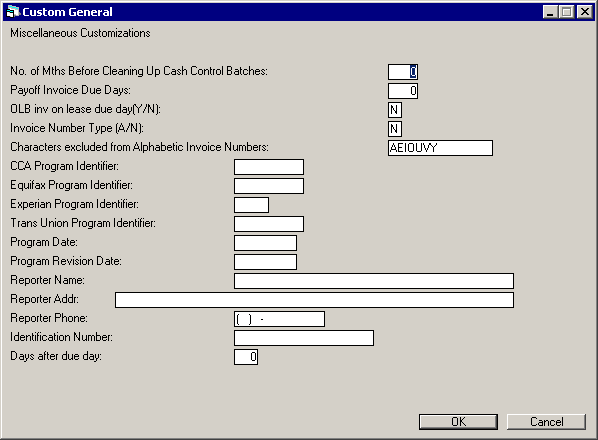Select the Payoff Invoice Due Days field

pos(403,91)
